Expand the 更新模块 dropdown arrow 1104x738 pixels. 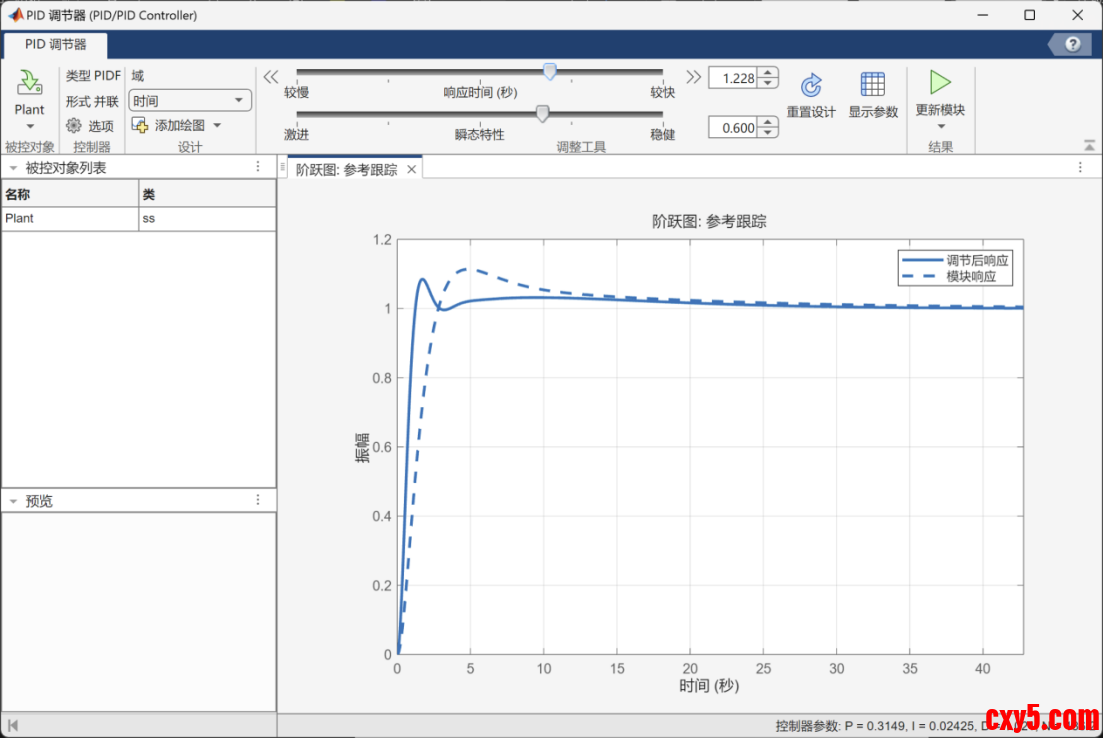click(x=940, y=126)
